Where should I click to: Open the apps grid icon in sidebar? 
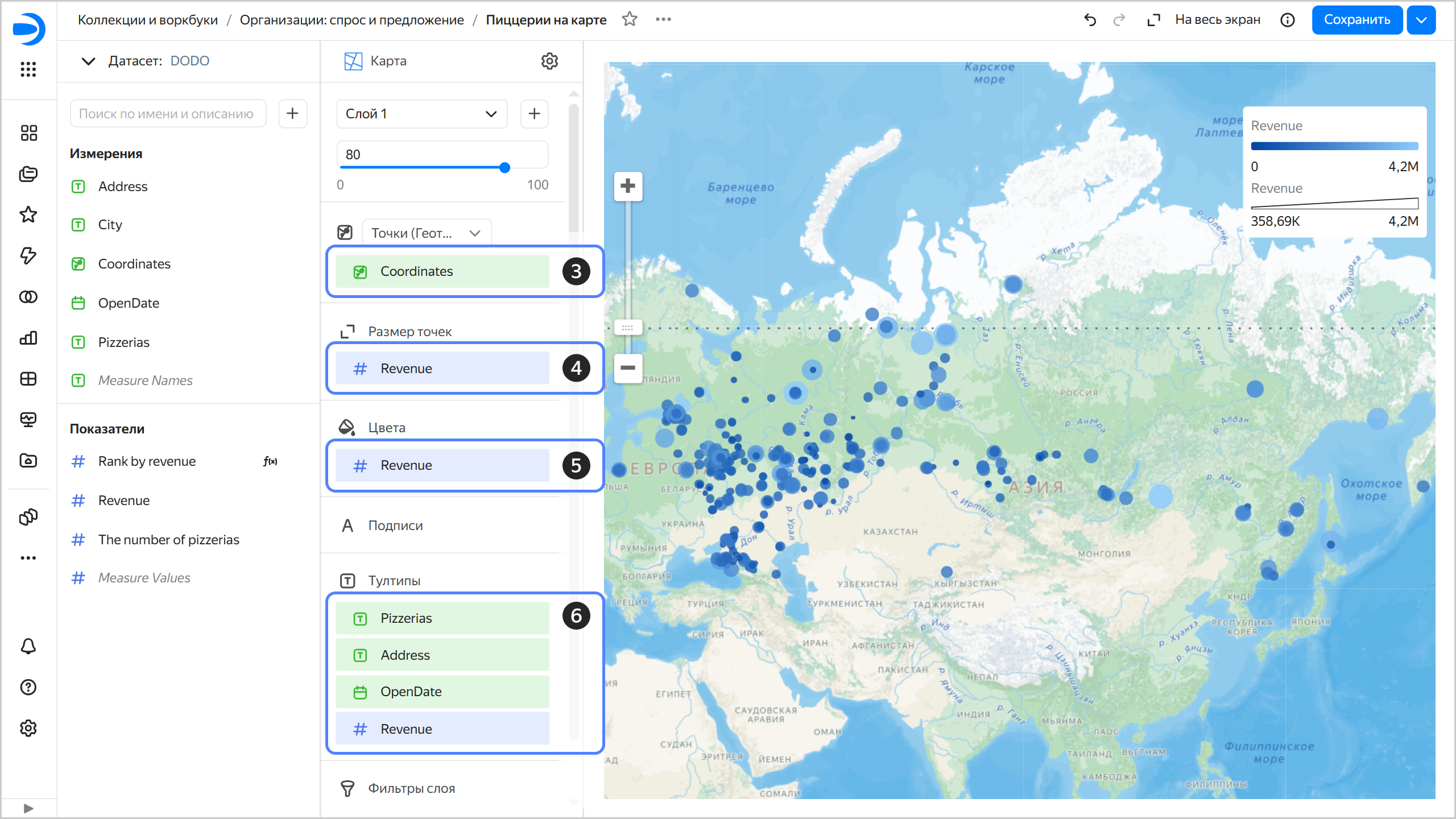click(x=28, y=69)
